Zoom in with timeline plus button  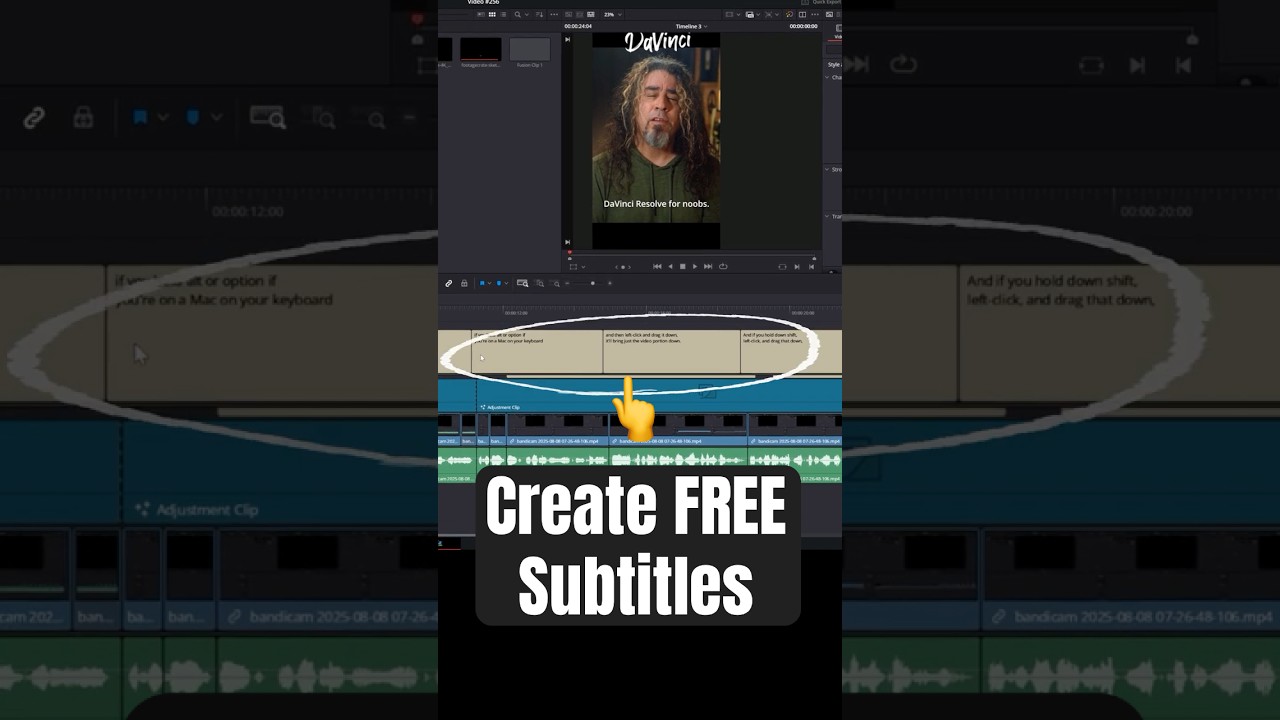pyautogui.click(x=610, y=283)
